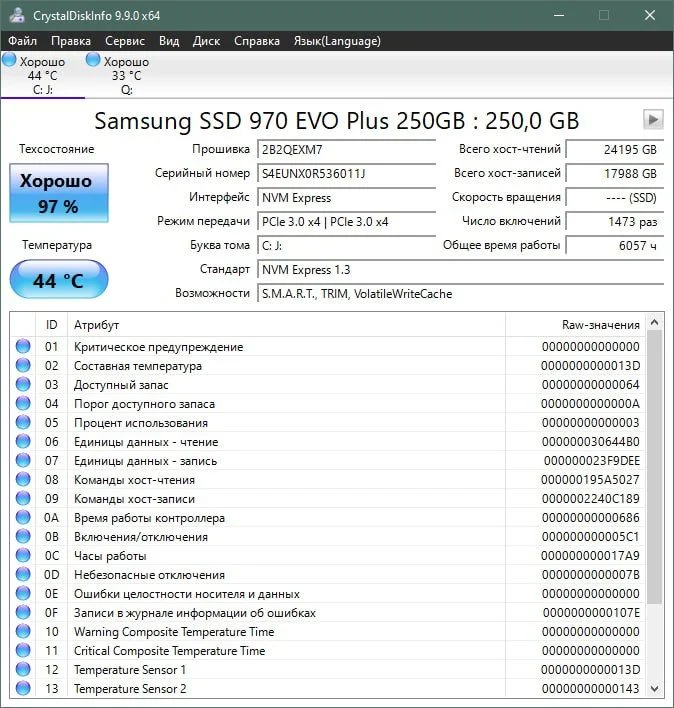The image size is (674, 708).
Task: Close the CrystalDiskInfo window
Action: click(650, 15)
